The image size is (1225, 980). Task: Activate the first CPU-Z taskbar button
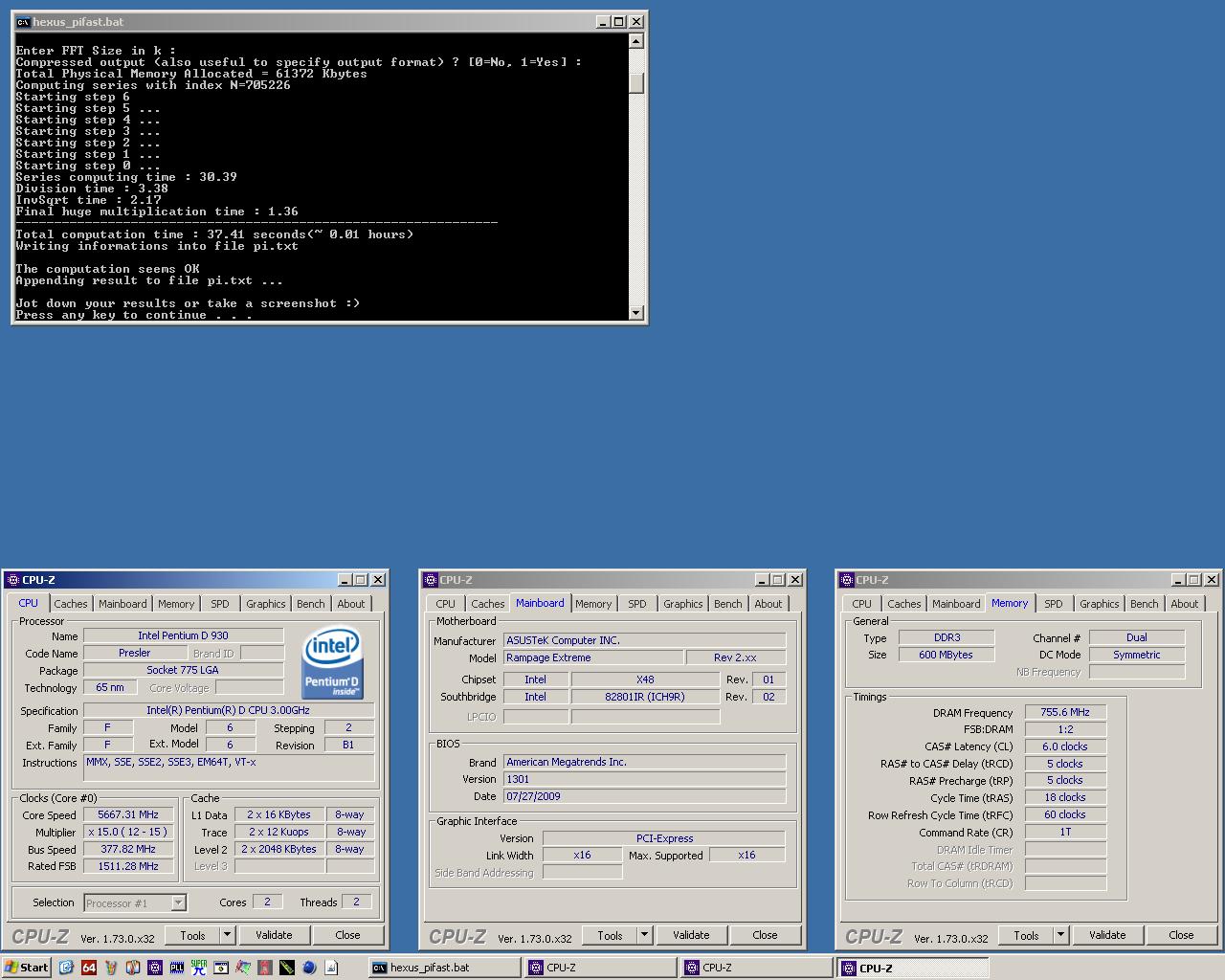click(x=600, y=968)
